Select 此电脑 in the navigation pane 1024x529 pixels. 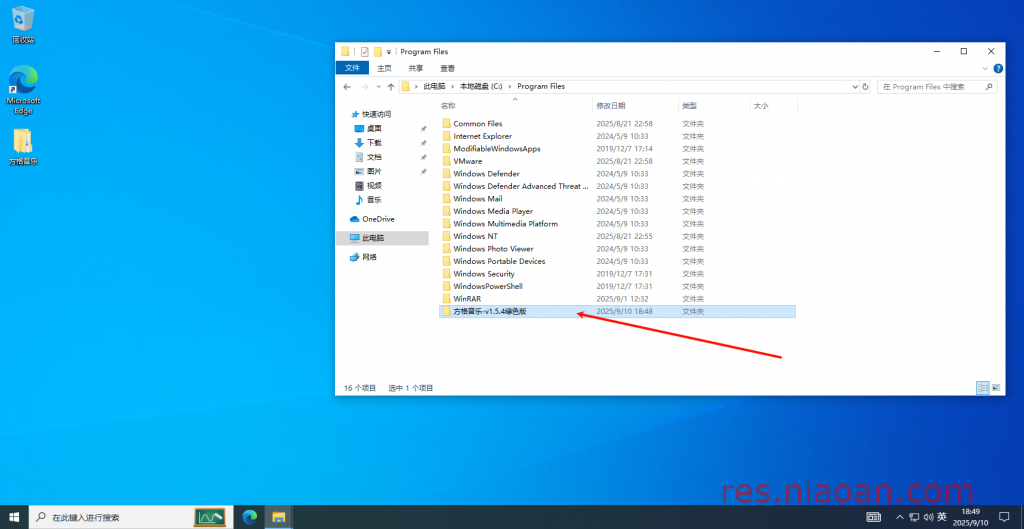click(382, 238)
